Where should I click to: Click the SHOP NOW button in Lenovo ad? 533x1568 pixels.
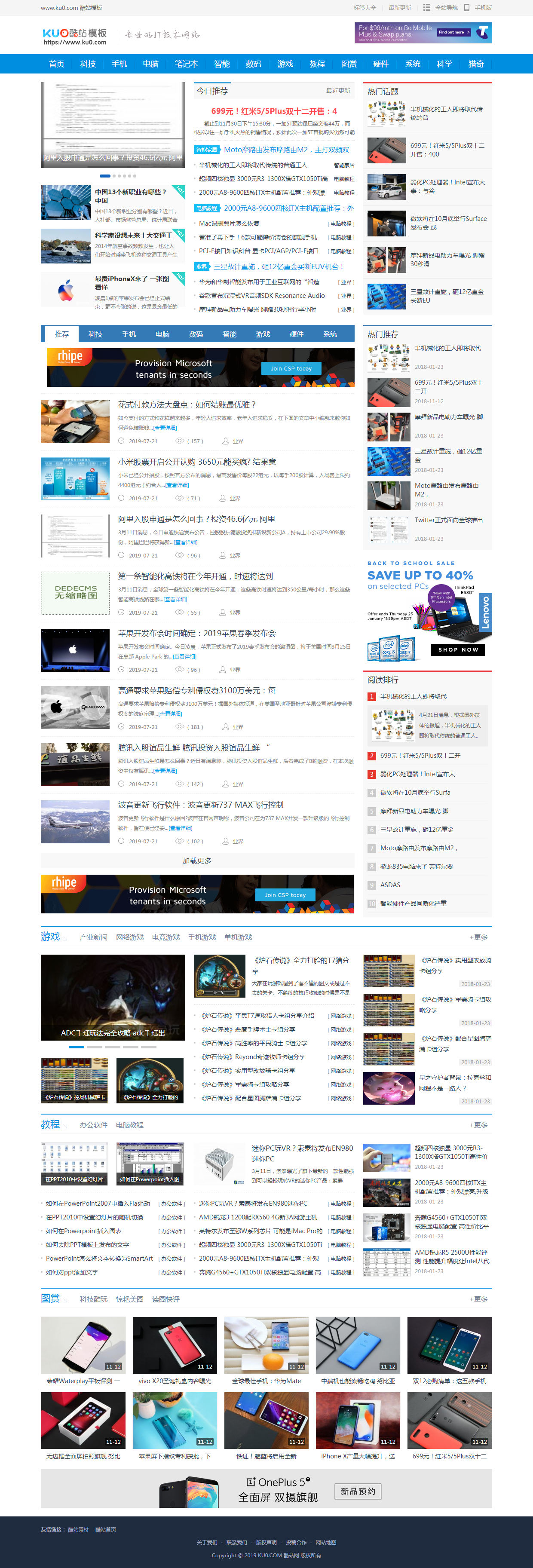tap(458, 649)
